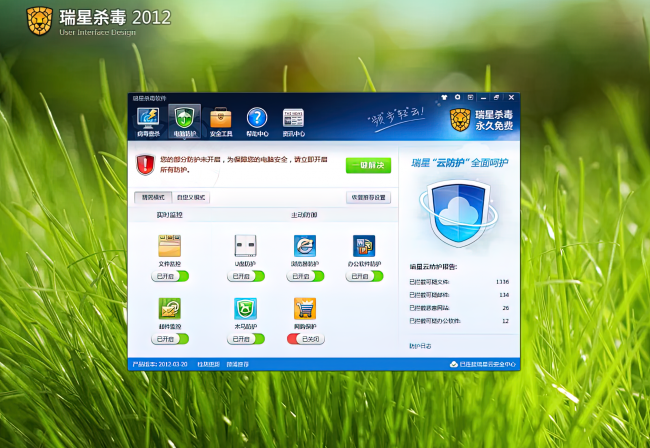This screenshot has height=448, width=650.
Task: Click the office software protection icon
Action: [364, 246]
